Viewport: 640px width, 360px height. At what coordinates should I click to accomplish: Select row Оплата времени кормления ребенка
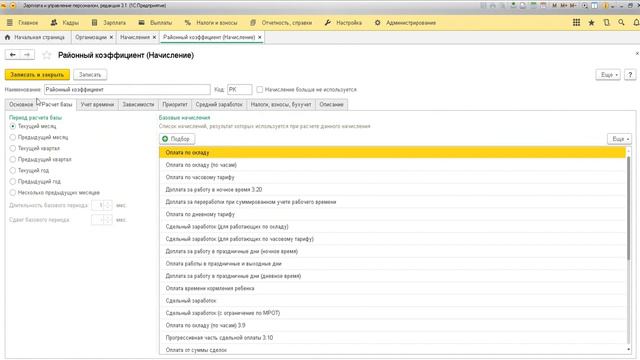(x=392, y=288)
